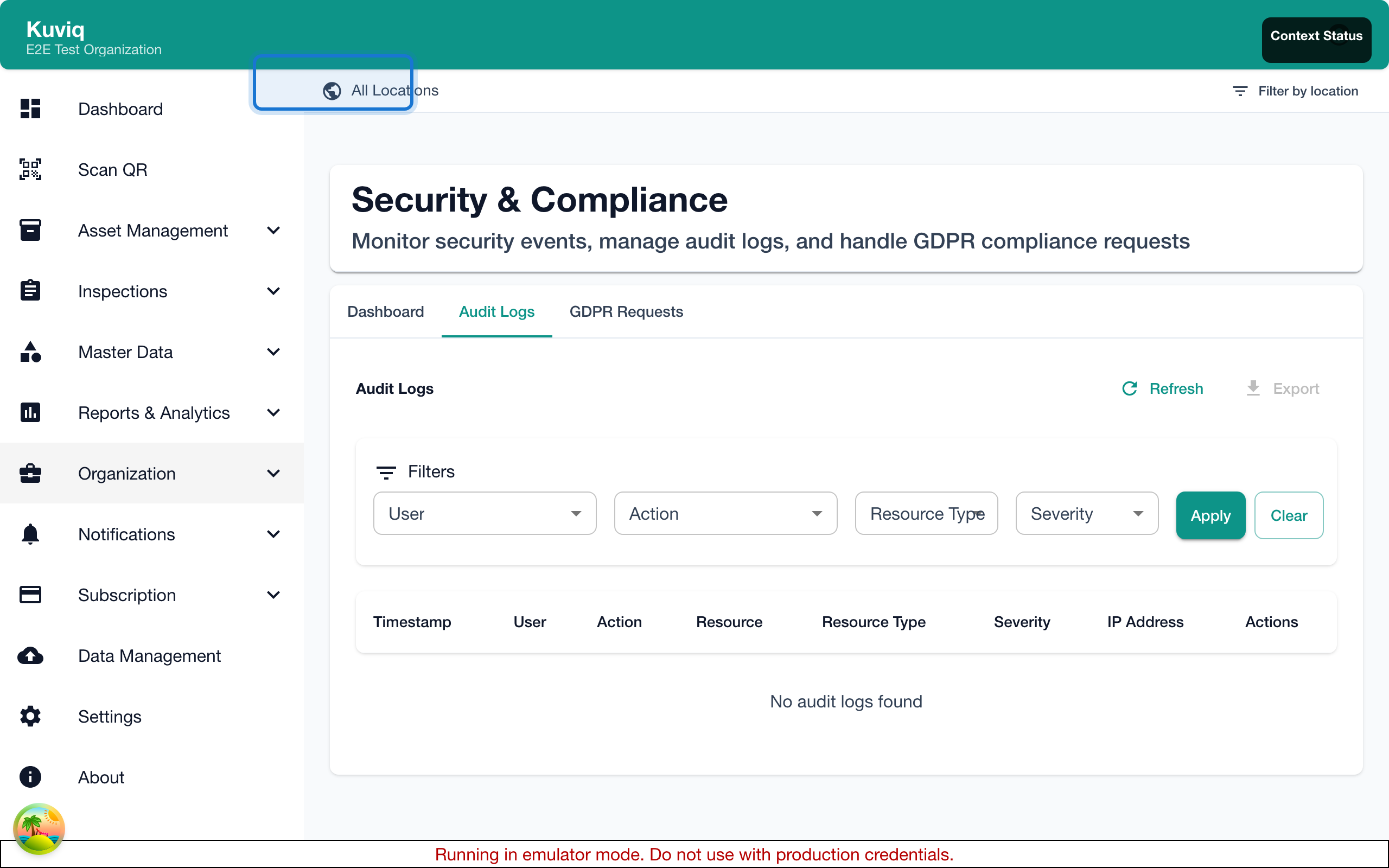
Task: Click the Asset Management archive icon
Action: coord(30,230)
